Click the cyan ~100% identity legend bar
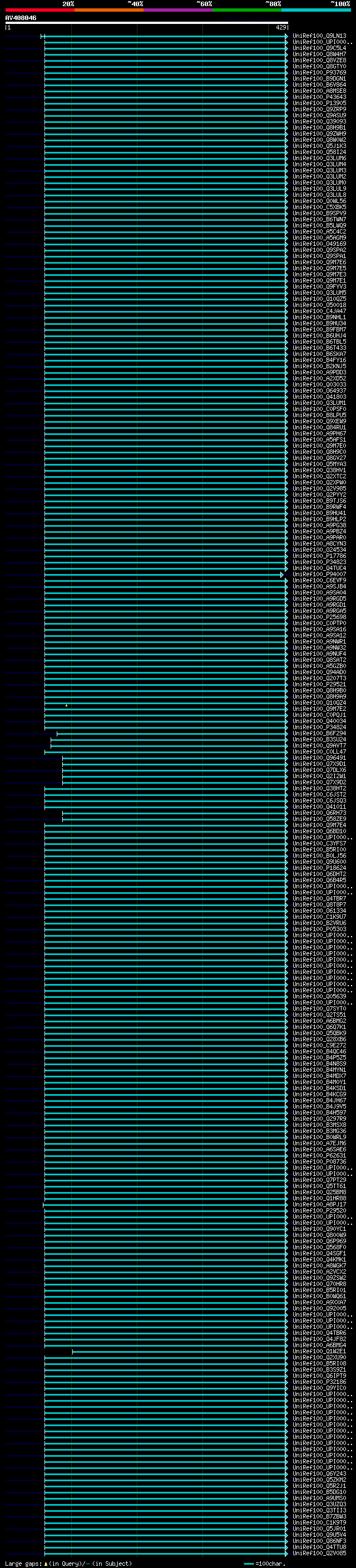 [316, 10]
